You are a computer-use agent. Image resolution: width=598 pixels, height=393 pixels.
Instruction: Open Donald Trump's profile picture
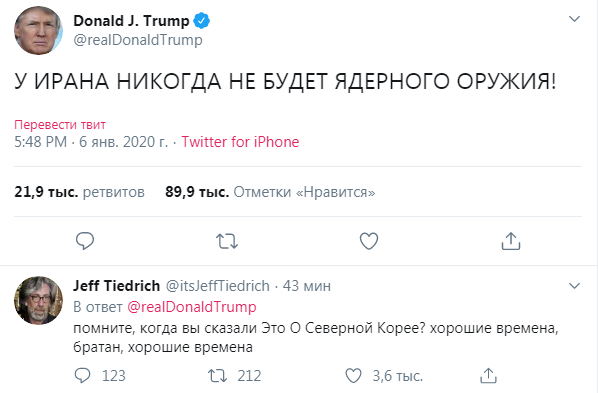pyautogui.click(x=38, y=30)
